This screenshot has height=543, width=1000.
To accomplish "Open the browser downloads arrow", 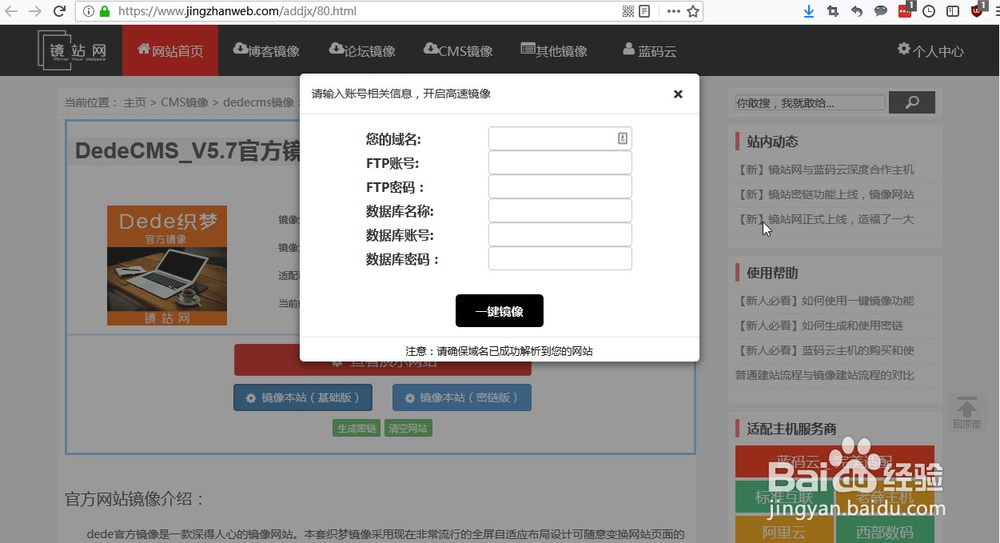I will pyautogui.click(x=809, y=11).
